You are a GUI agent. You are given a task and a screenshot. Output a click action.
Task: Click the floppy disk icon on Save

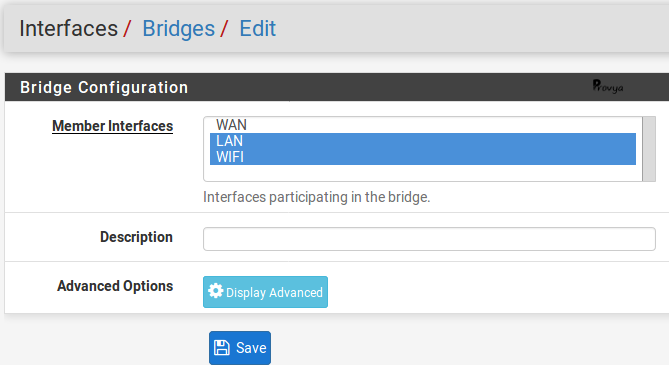[221, 347]
